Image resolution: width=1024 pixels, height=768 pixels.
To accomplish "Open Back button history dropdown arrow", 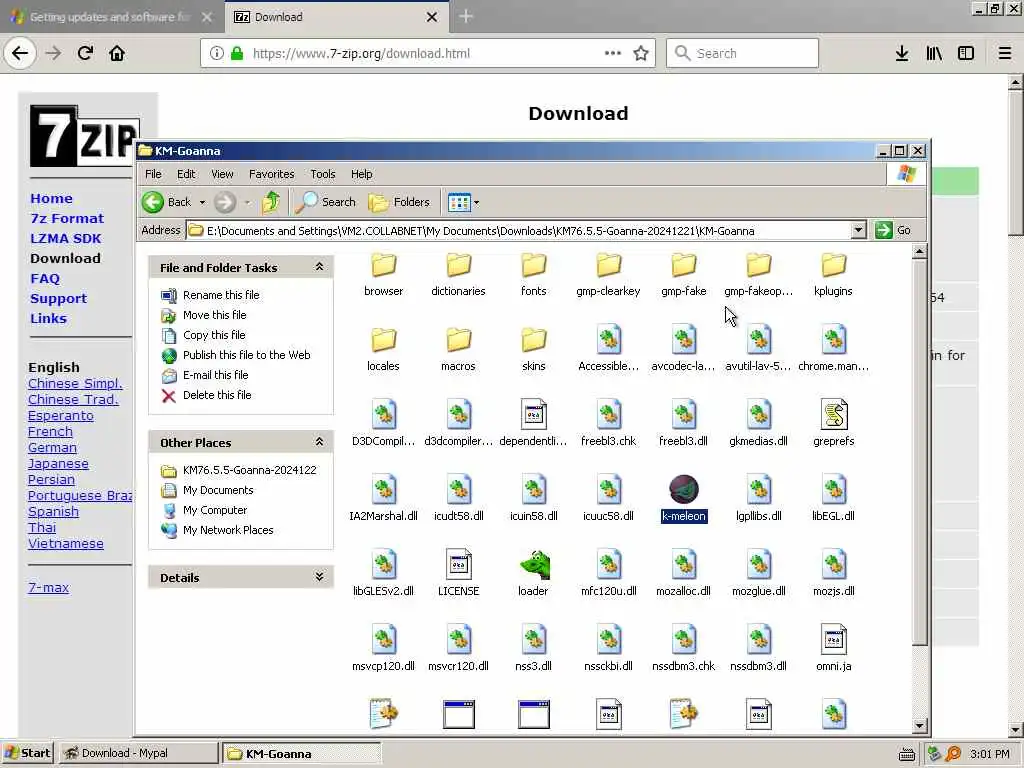I will click(x=202, y=202).
